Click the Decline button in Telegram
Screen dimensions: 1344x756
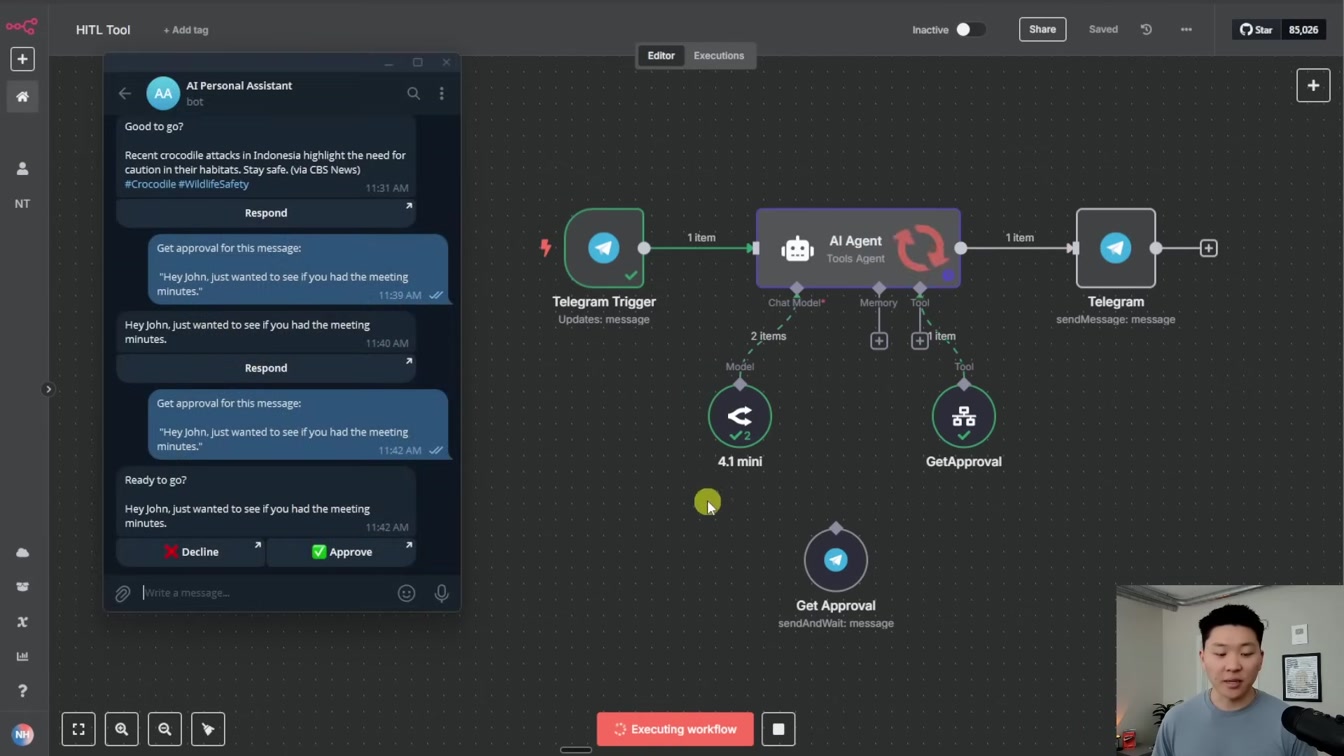coord(190,552)
